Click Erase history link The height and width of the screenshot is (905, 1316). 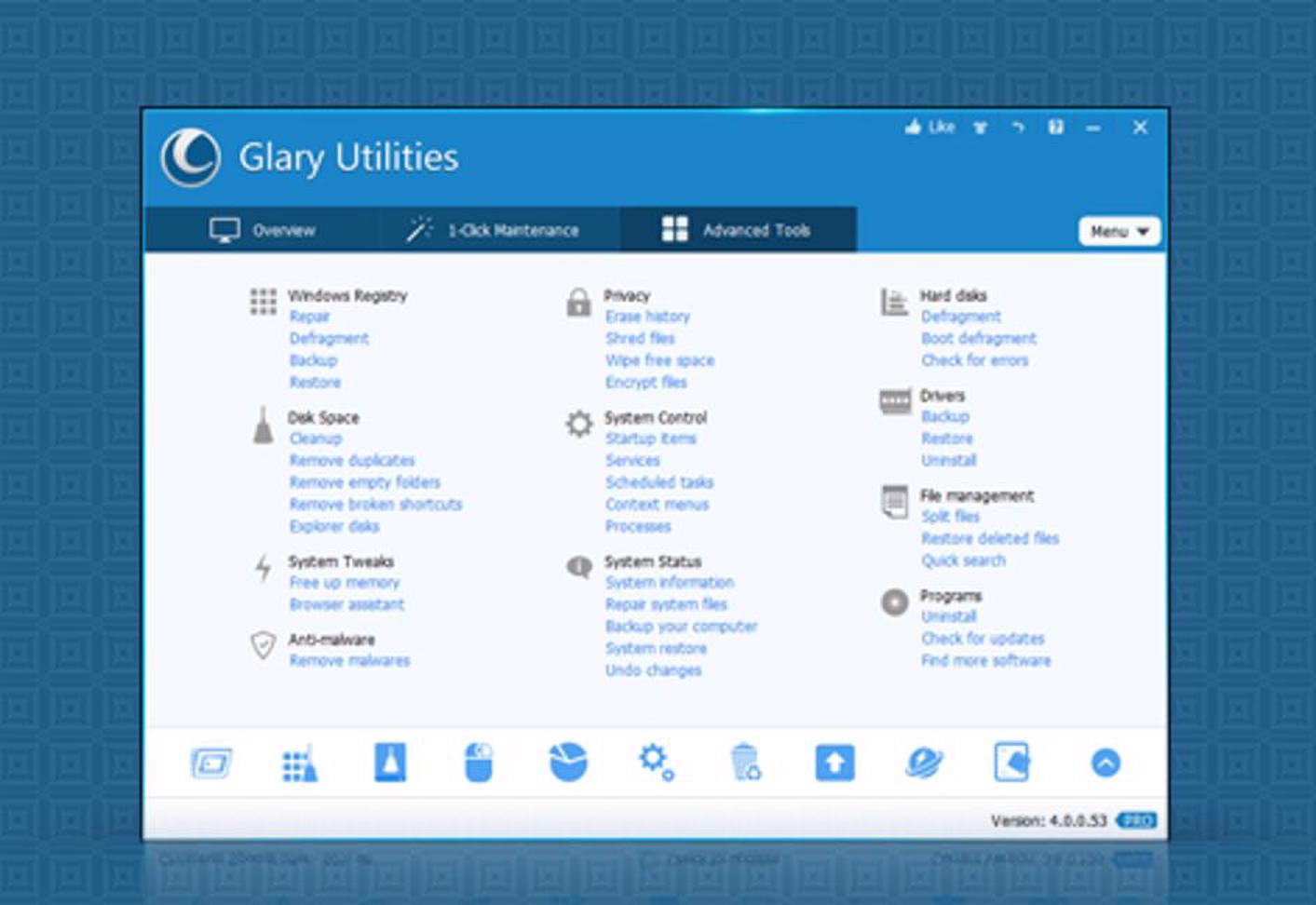[647, 317]
